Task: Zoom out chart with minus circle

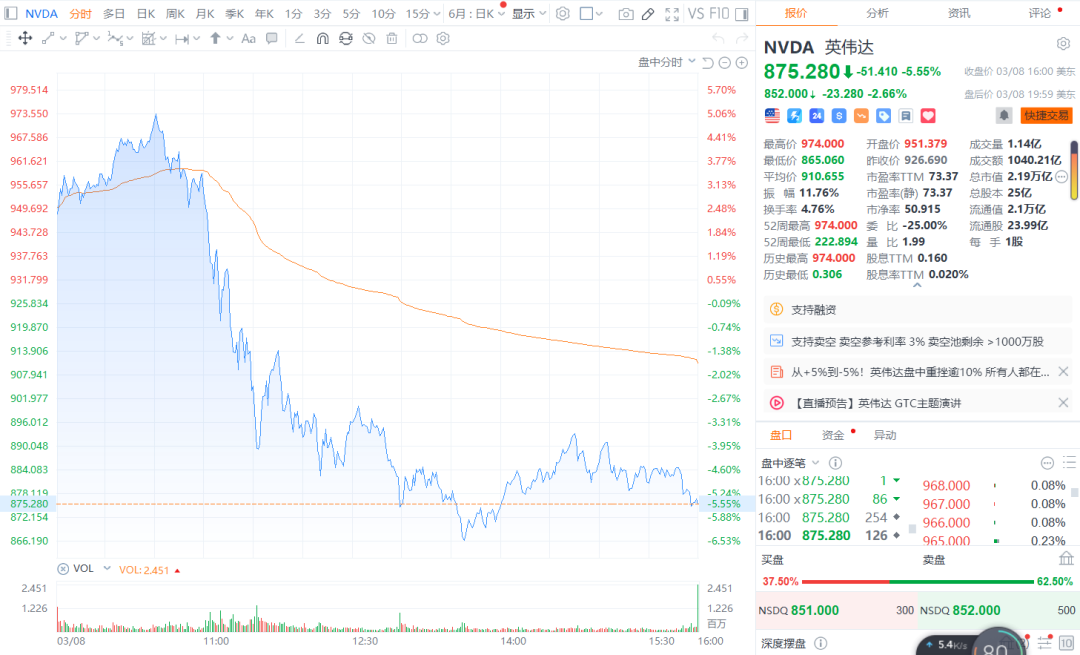Action: coord(725,63)
